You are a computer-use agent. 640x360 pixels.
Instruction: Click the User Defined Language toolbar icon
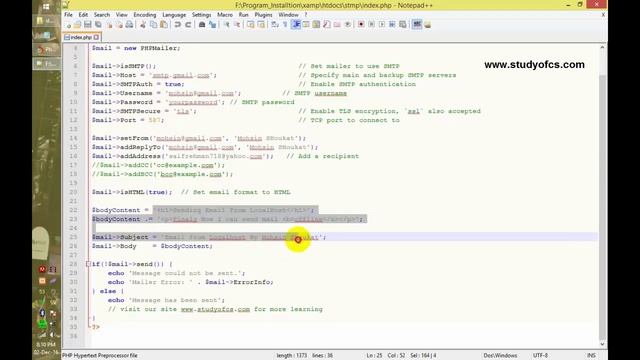pos(306,25)
